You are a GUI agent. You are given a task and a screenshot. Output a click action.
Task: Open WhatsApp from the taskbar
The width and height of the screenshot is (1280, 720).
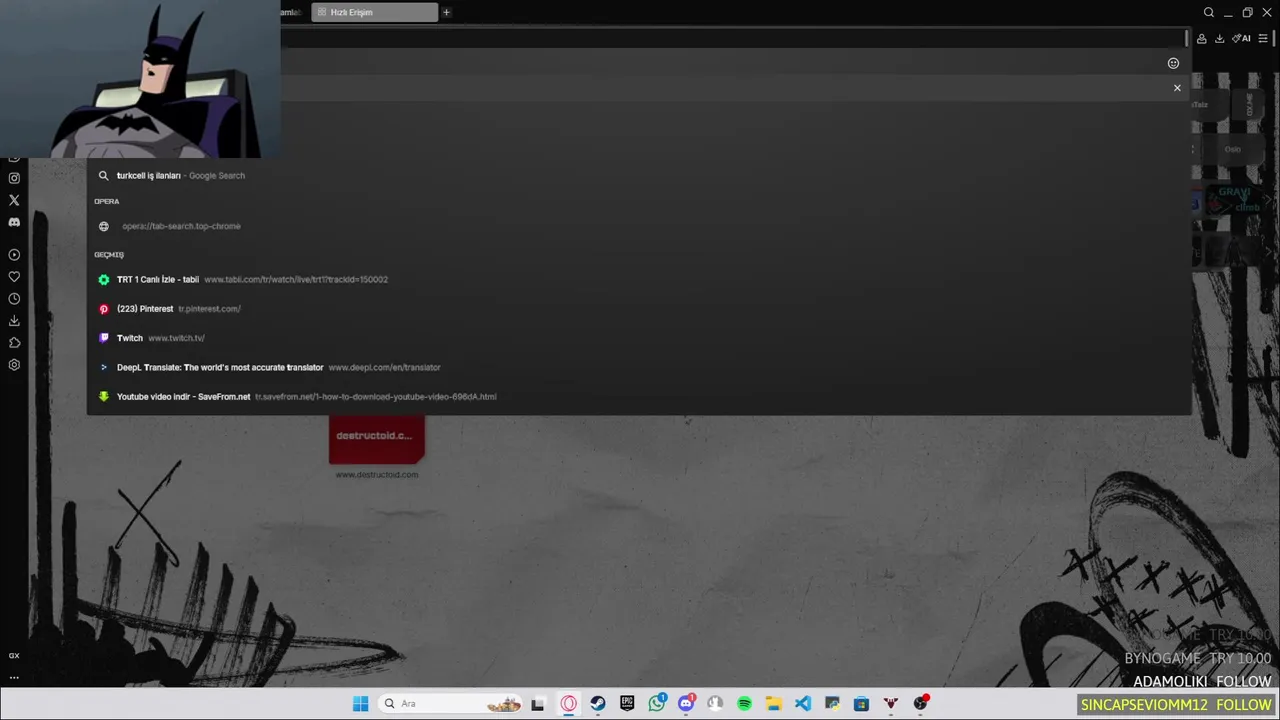pyautogui.click(x=657, y=704)
